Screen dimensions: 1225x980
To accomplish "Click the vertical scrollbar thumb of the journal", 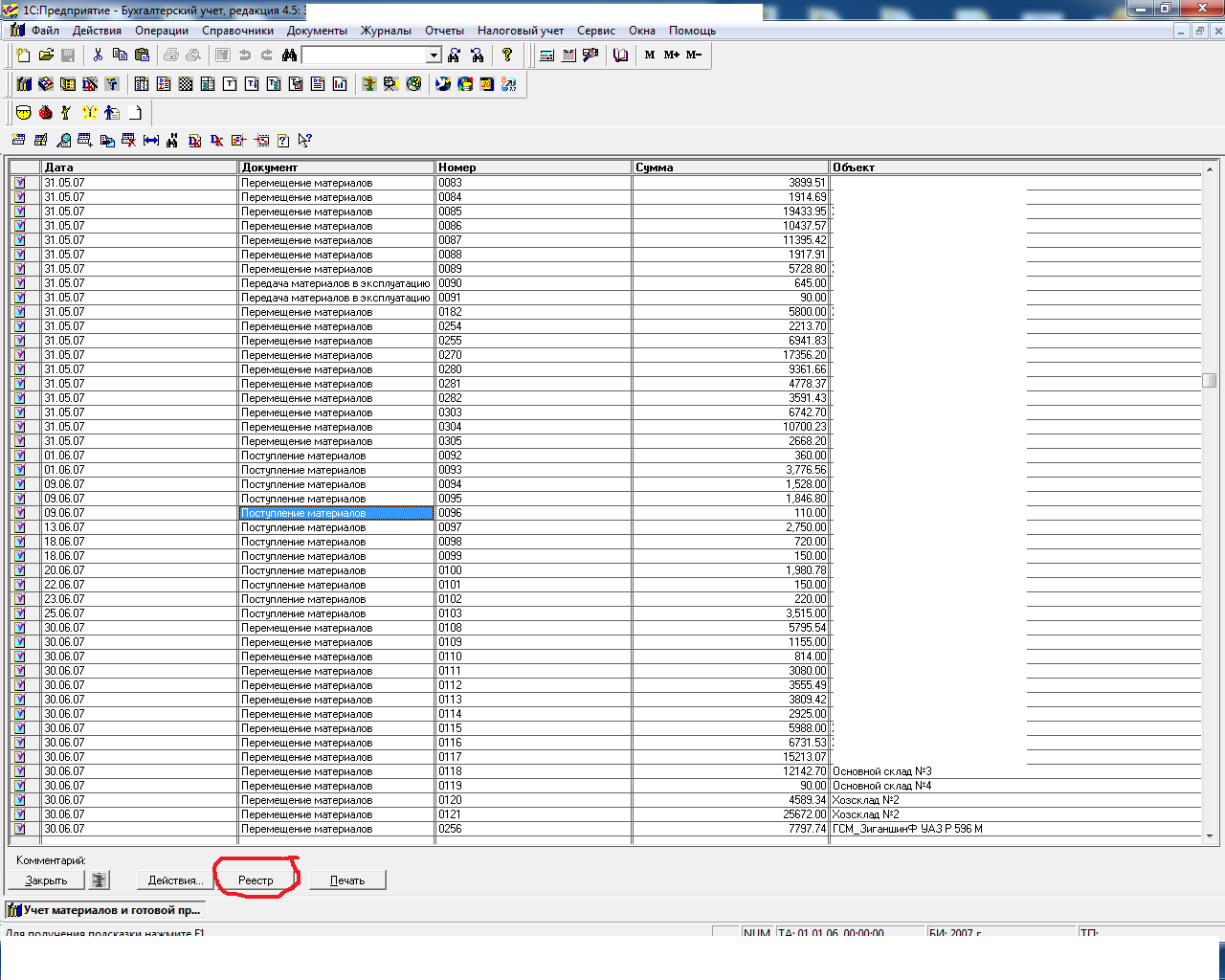I will pos(1210,380).
